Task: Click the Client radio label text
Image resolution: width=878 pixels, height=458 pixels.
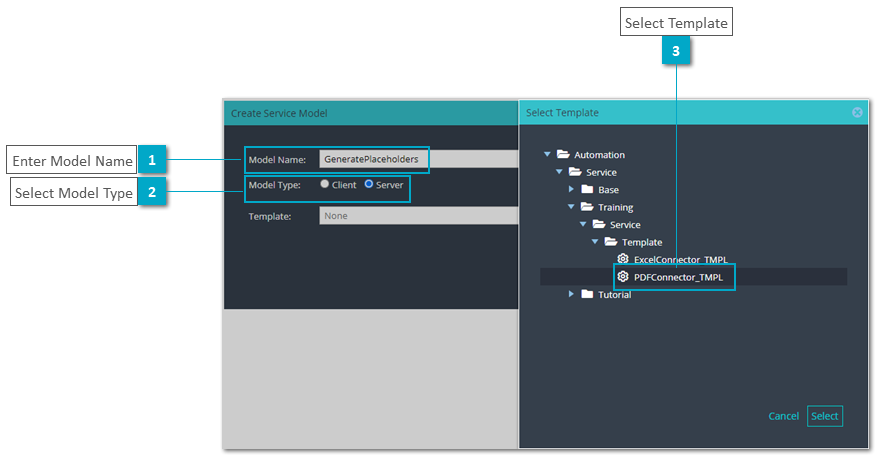Action: (x=344, y=185)
